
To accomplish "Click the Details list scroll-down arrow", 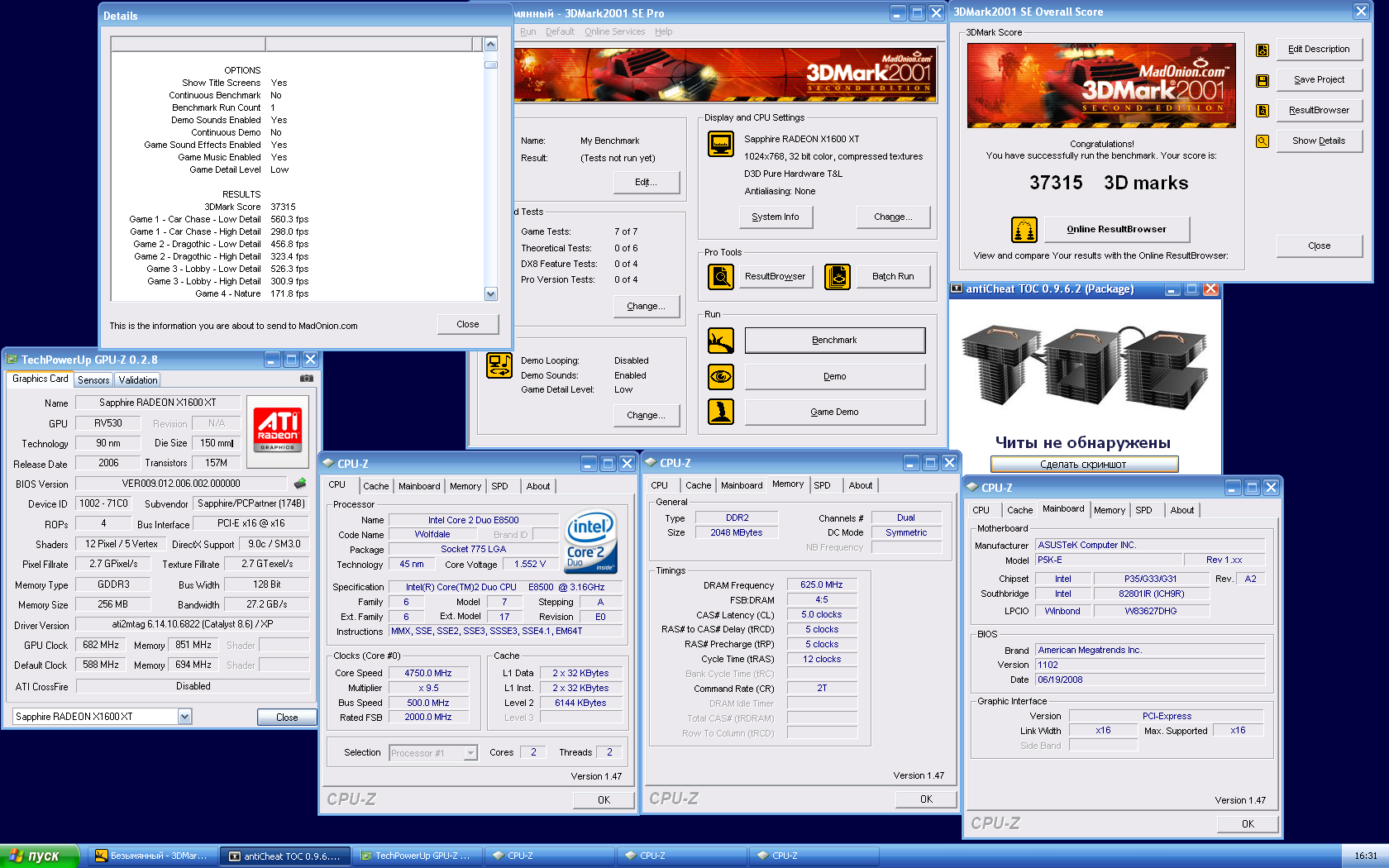I will [491, 294].
